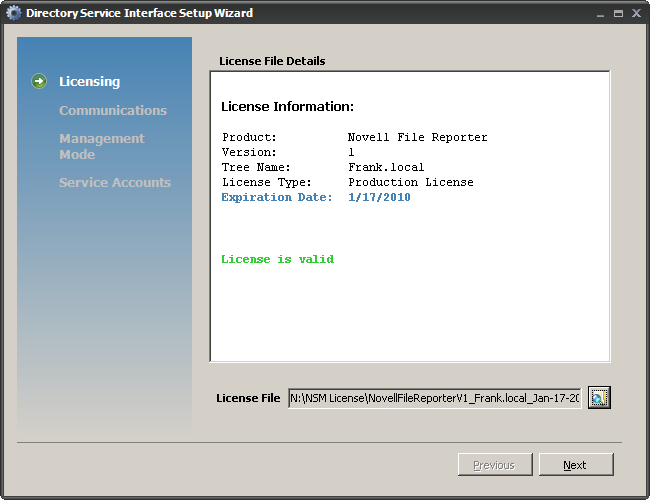650x500 pixels.
Task: Click the 'License File Details' heading
Action: click(272, 61)
